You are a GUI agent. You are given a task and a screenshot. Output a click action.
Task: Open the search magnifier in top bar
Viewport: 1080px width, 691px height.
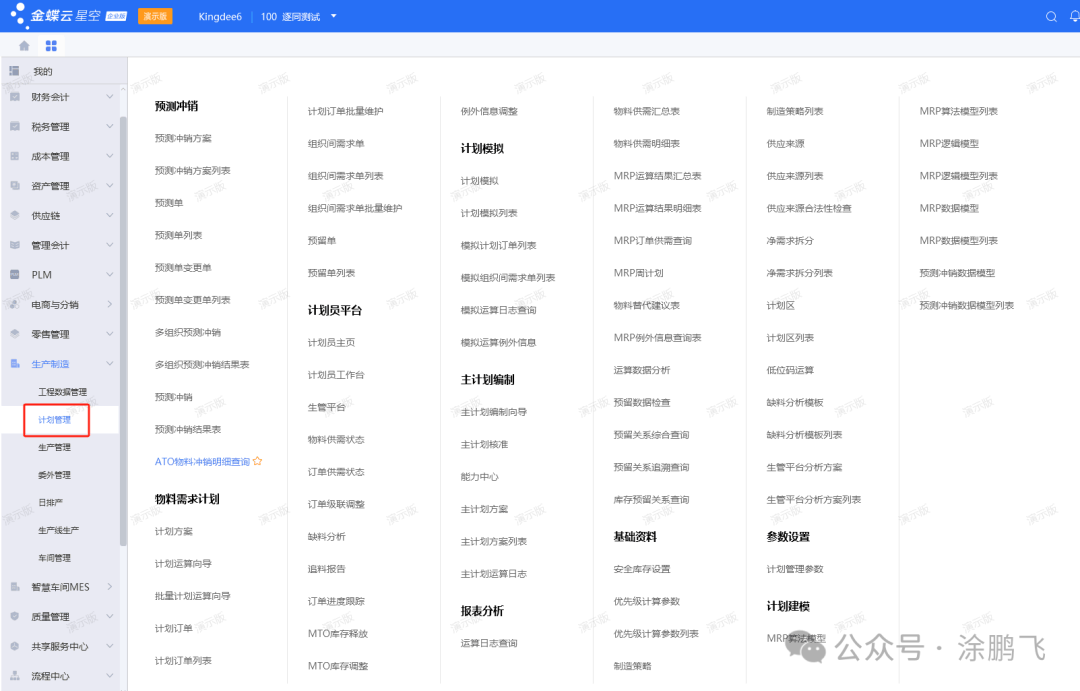point(1051,16)
